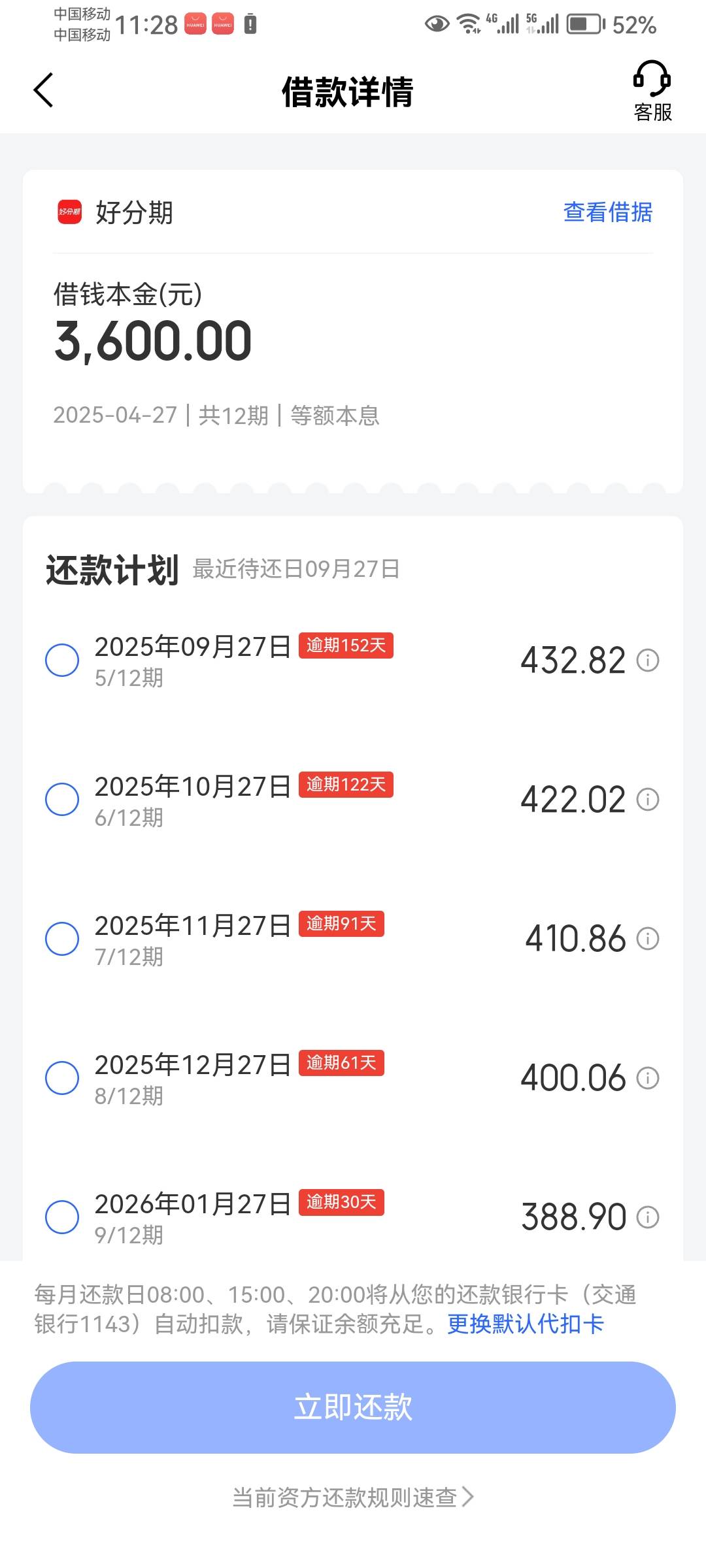Open info icon next to 388.90
The width and height of the screenshot is (706, 1568).
pos(648,1217)
